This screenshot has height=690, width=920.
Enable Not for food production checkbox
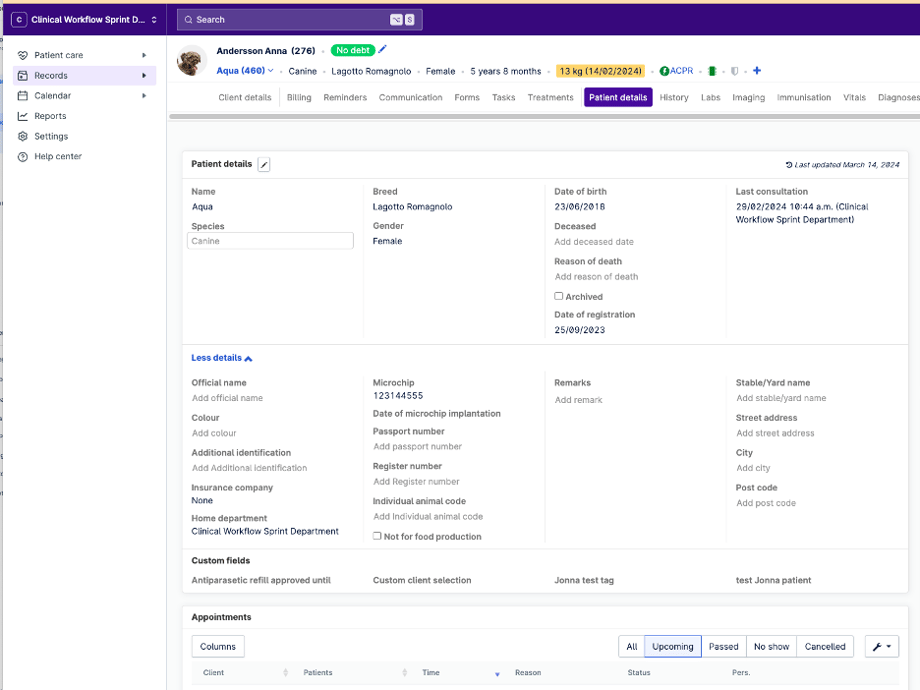click(x=377, y=536)
